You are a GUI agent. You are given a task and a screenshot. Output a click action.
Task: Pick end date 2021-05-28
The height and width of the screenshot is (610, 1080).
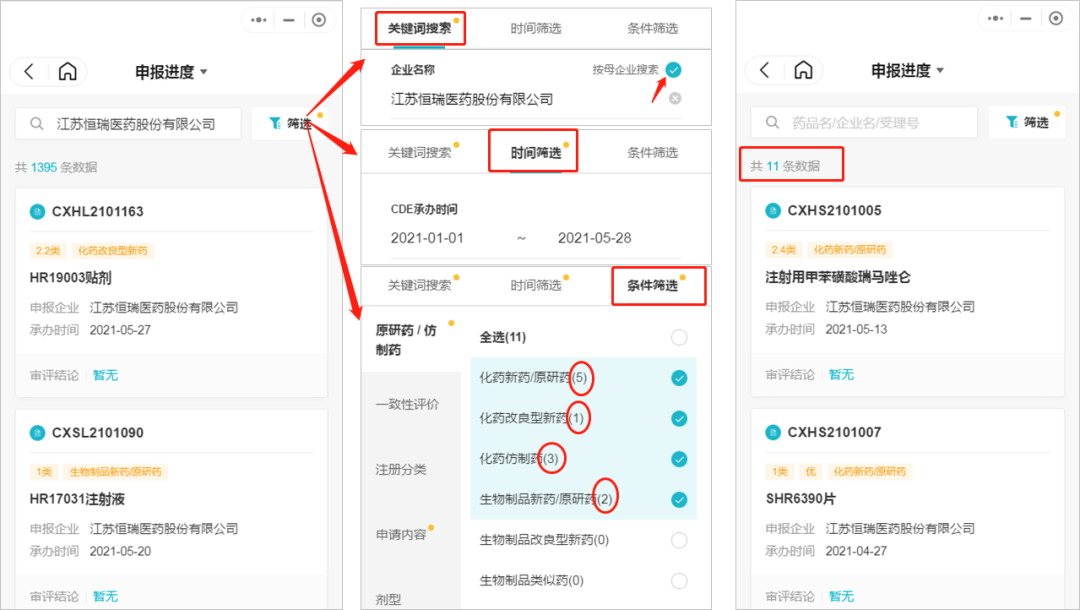[594, 238]
